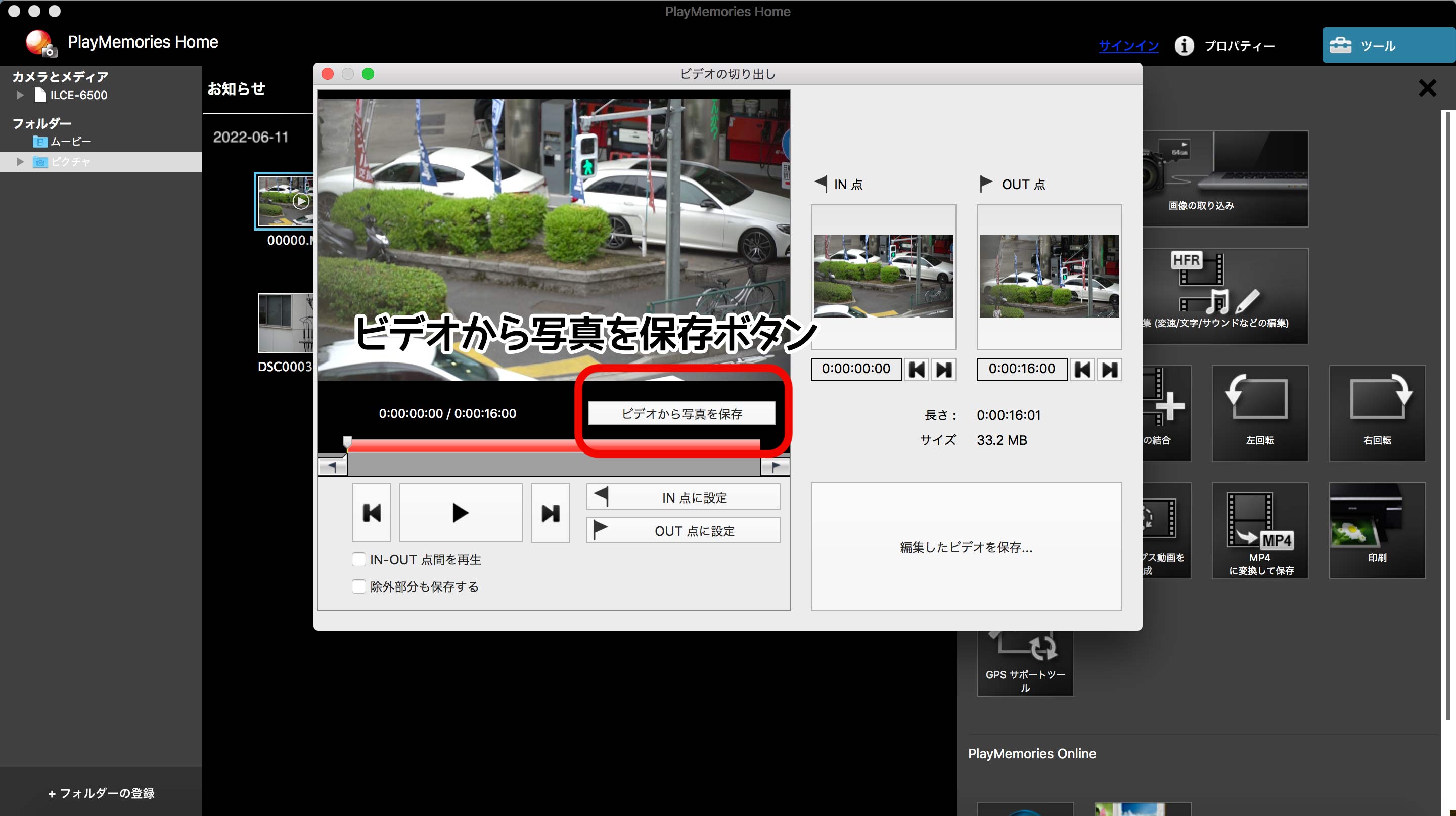Step forward one frame in the main player

(551, 513)
